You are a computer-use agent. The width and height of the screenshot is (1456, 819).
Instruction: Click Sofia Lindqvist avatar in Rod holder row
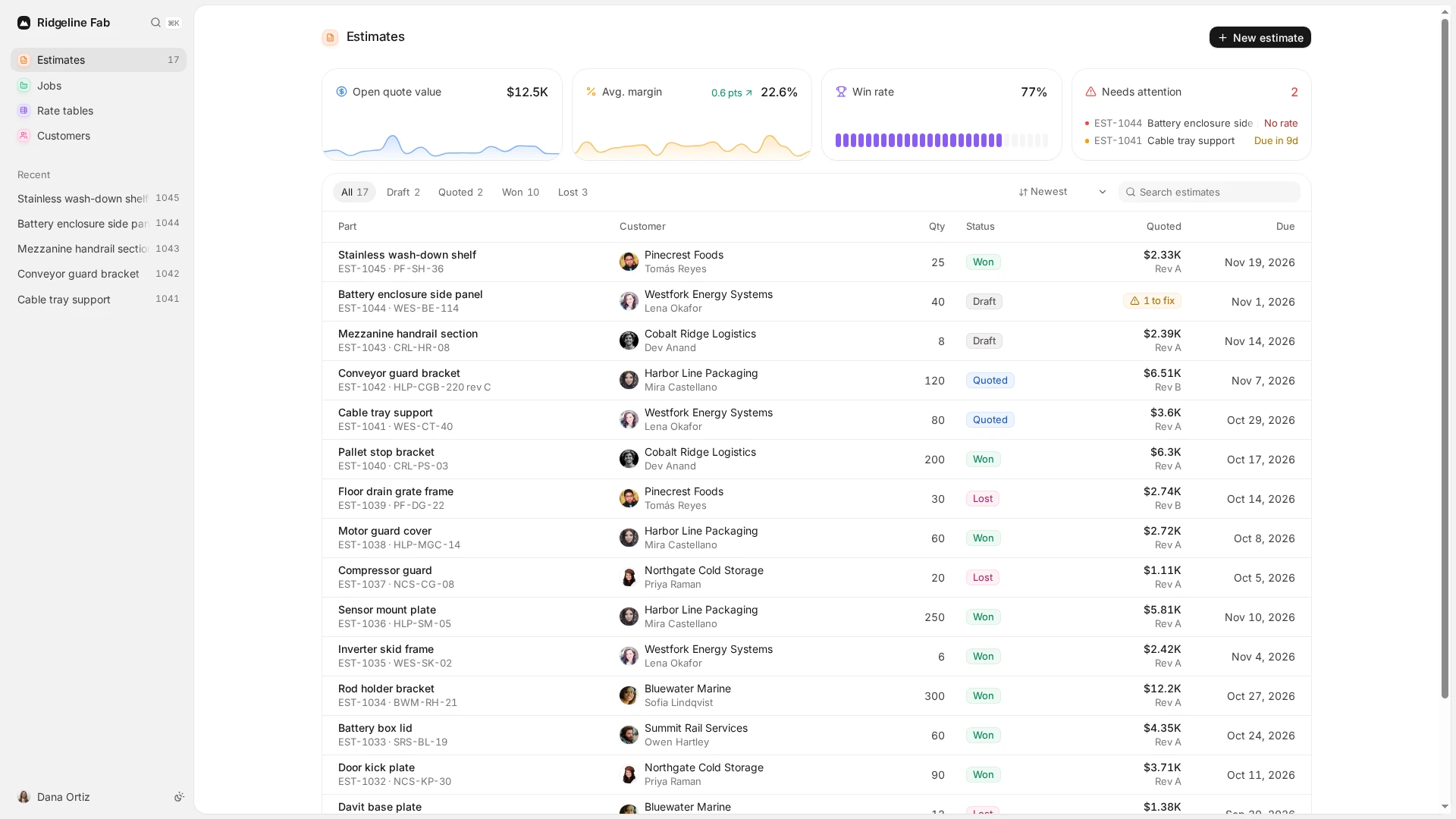pyautogui.click(x=629, y=695)
